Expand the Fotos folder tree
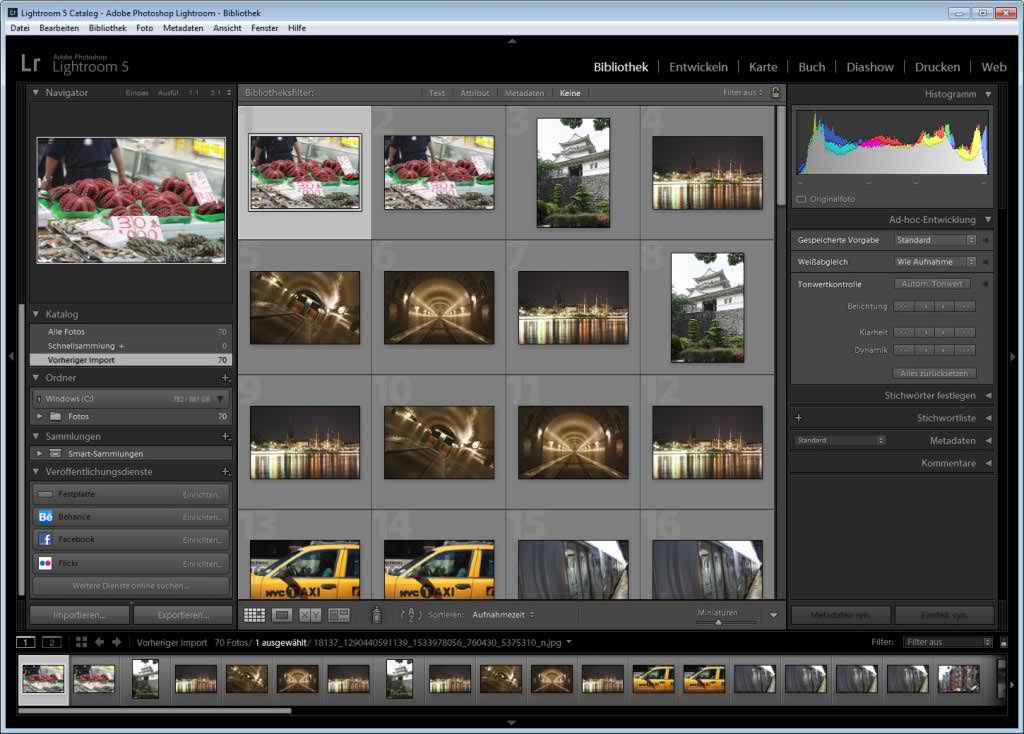Viewport: 1024px width, 734px height. (40, 416)
